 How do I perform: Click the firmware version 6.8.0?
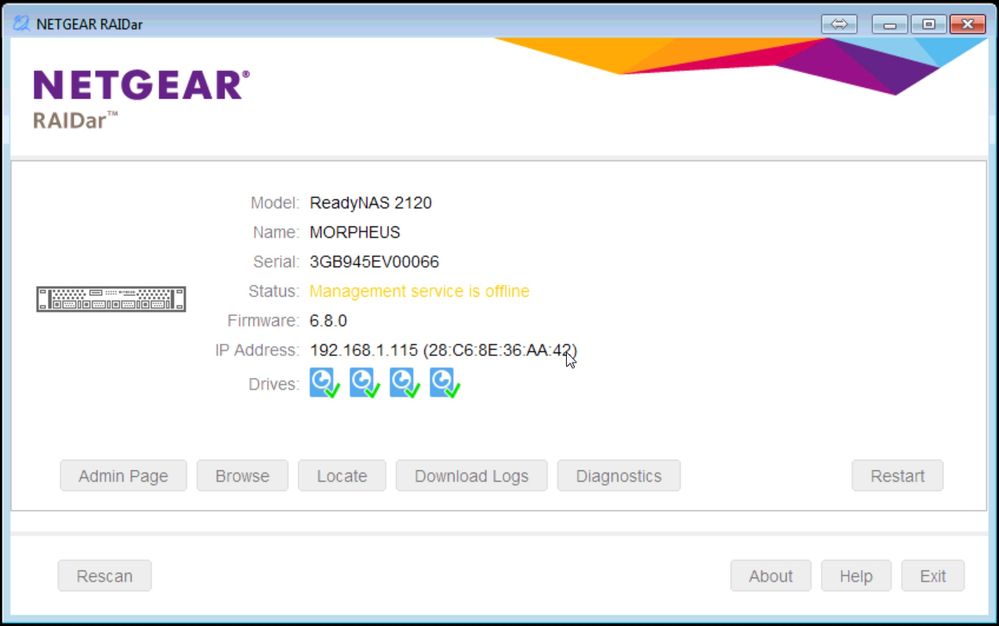[x=328, y=320]
